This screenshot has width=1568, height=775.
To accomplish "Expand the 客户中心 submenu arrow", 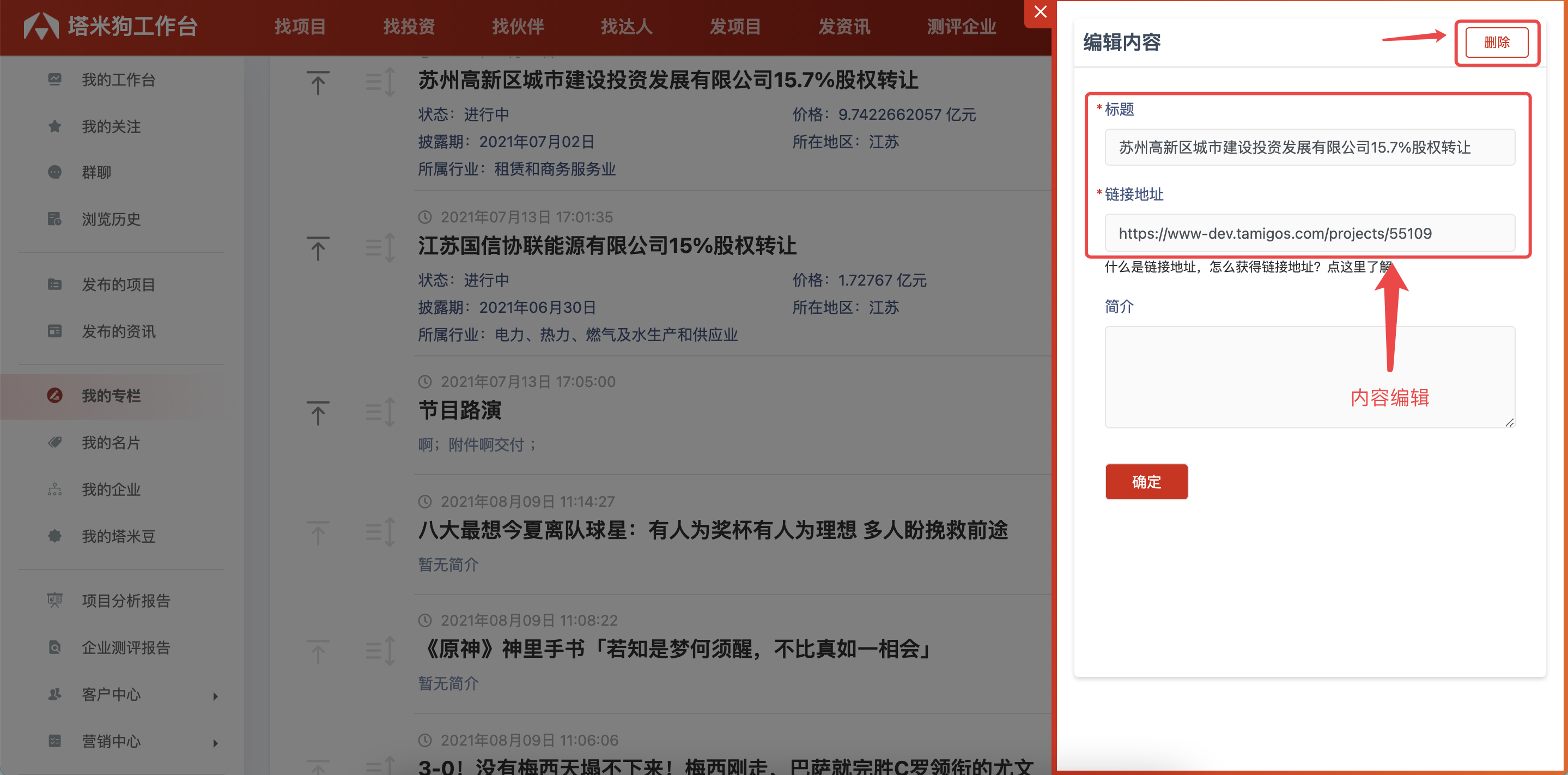I will (216, 696).
